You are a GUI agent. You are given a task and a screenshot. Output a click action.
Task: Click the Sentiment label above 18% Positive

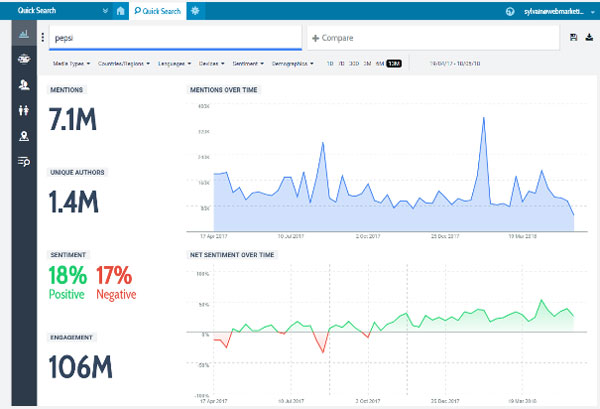[x=68, y=255]
